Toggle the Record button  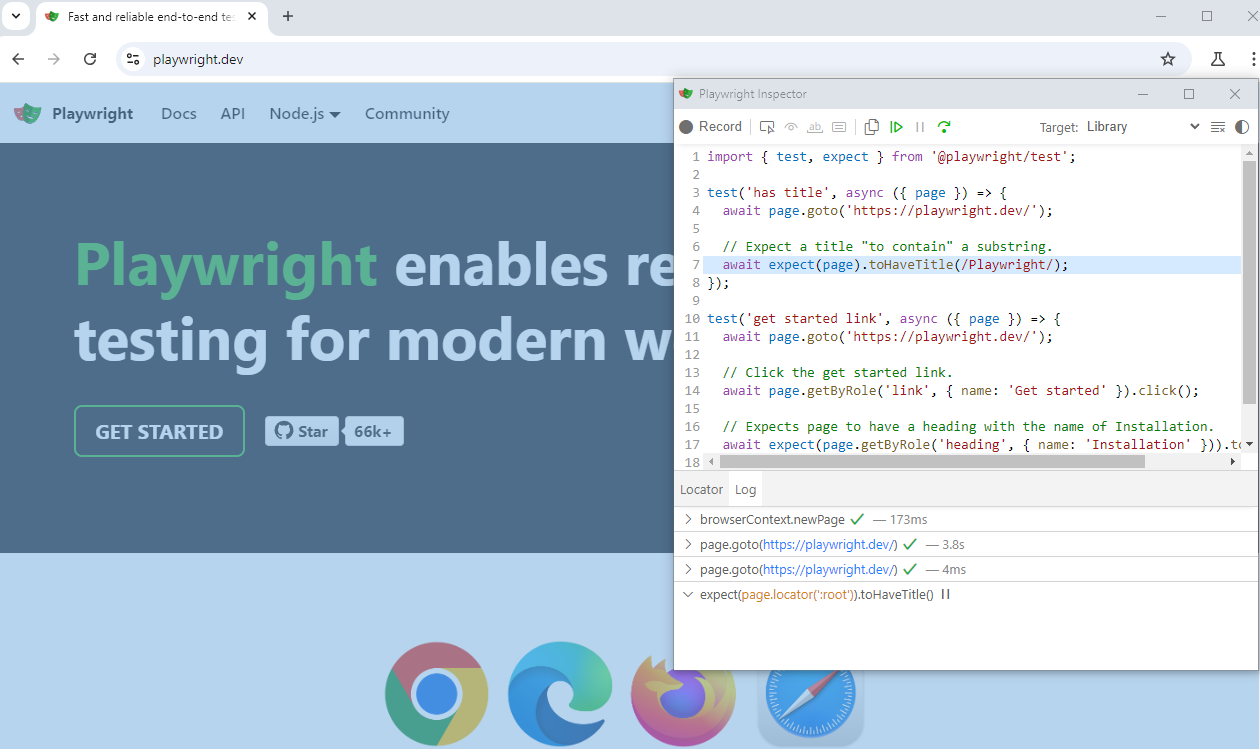pyautogui.click(x=711, y=127)
